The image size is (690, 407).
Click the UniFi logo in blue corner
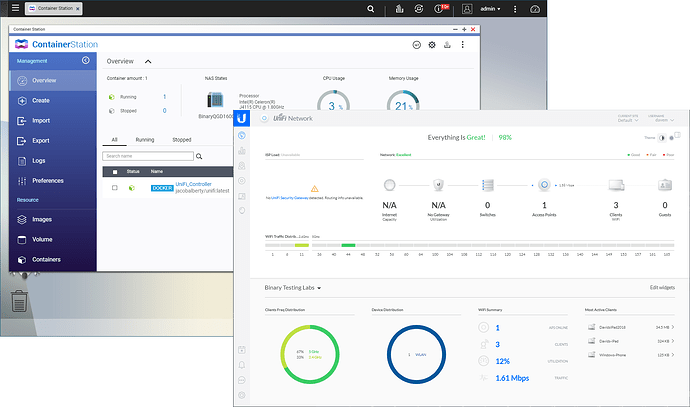point(242,118)
